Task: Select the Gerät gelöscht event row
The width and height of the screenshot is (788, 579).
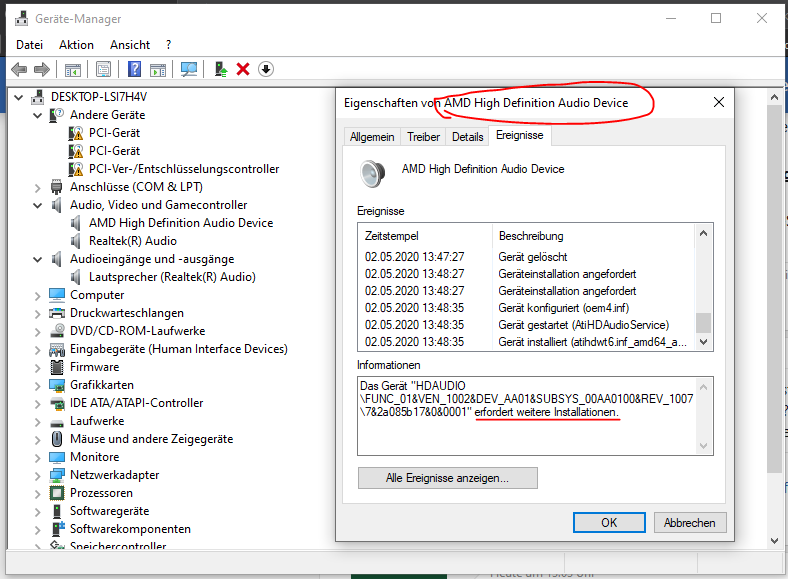Action: pyautogui.click(x=526, y=257)
